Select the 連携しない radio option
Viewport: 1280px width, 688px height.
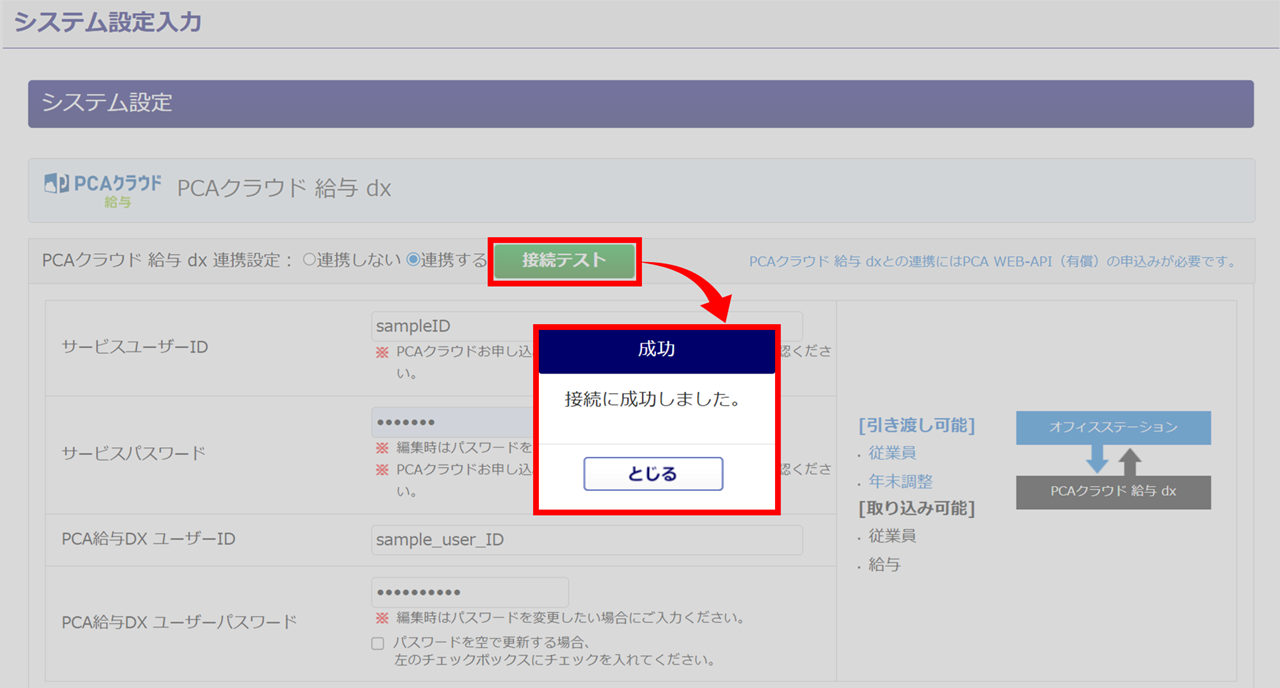(309, 260)
